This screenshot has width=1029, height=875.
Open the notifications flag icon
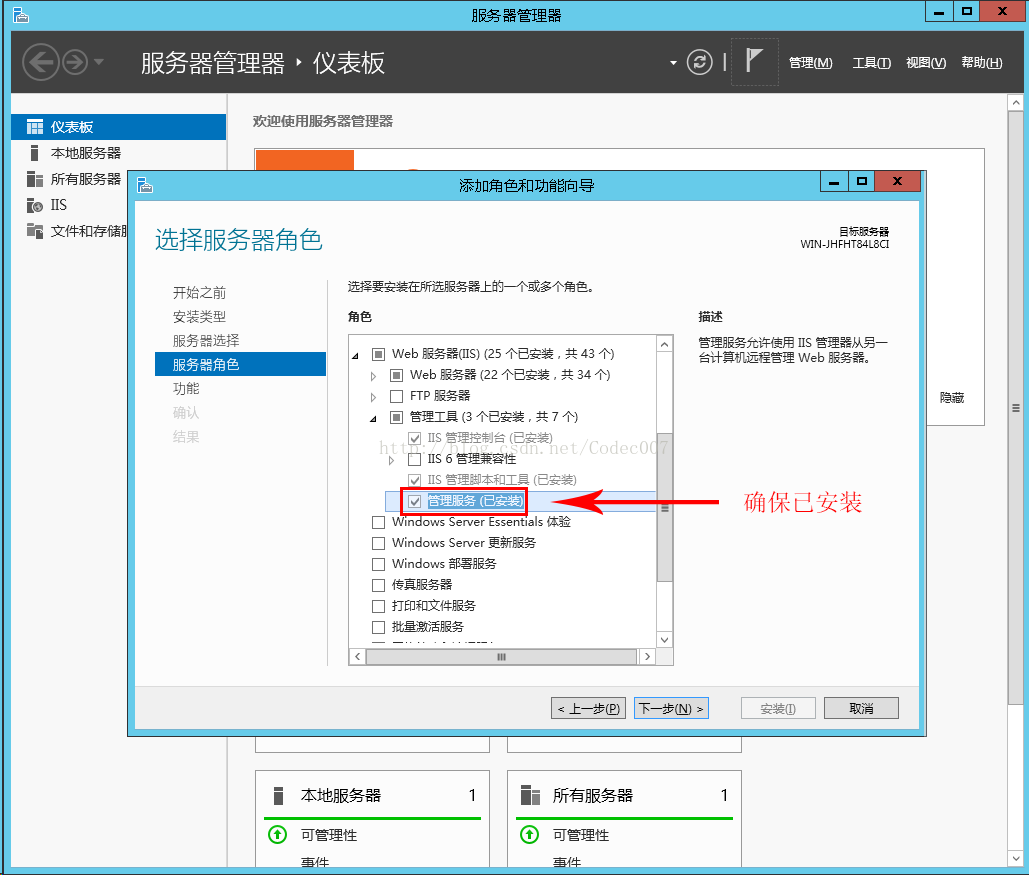[754, 61]
